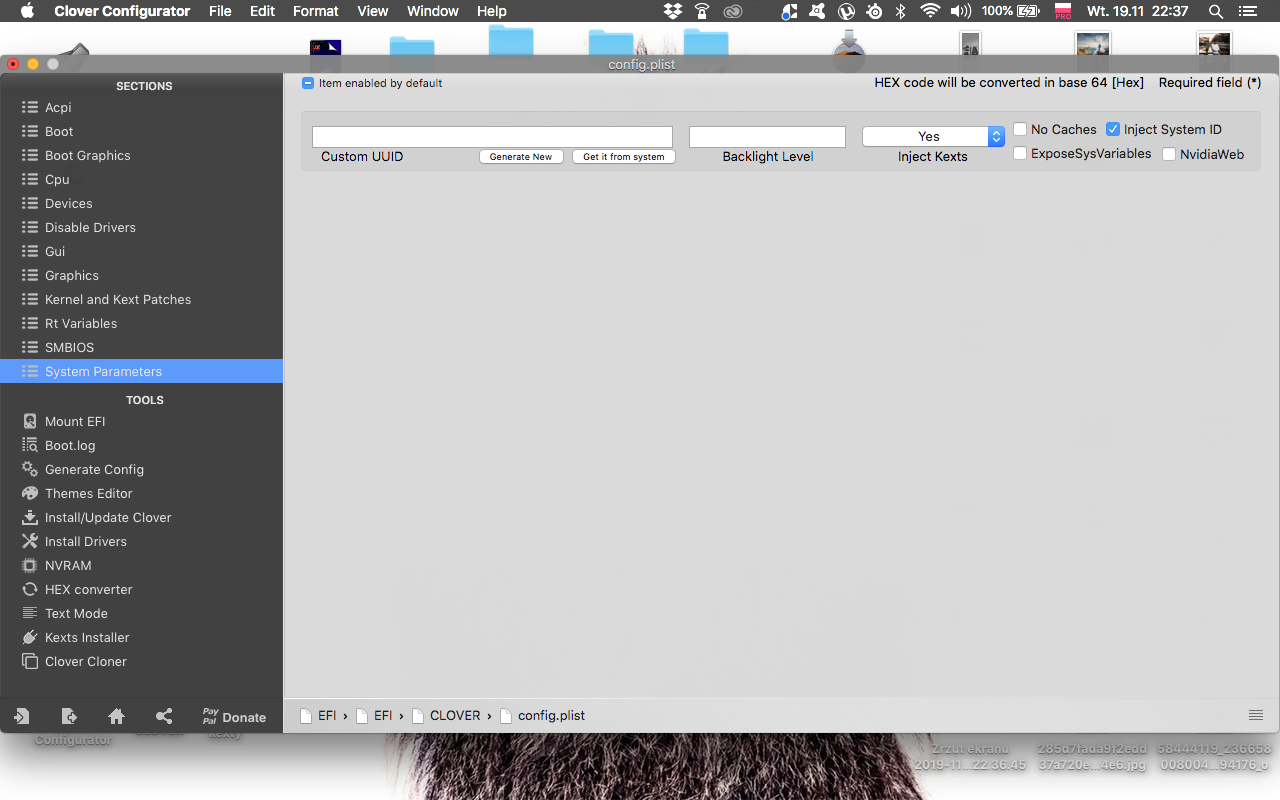Image resolution: width=1280 pixels, height=800 pixels.
Task: Open the Acpi section
Action: [x=141, y=107]
